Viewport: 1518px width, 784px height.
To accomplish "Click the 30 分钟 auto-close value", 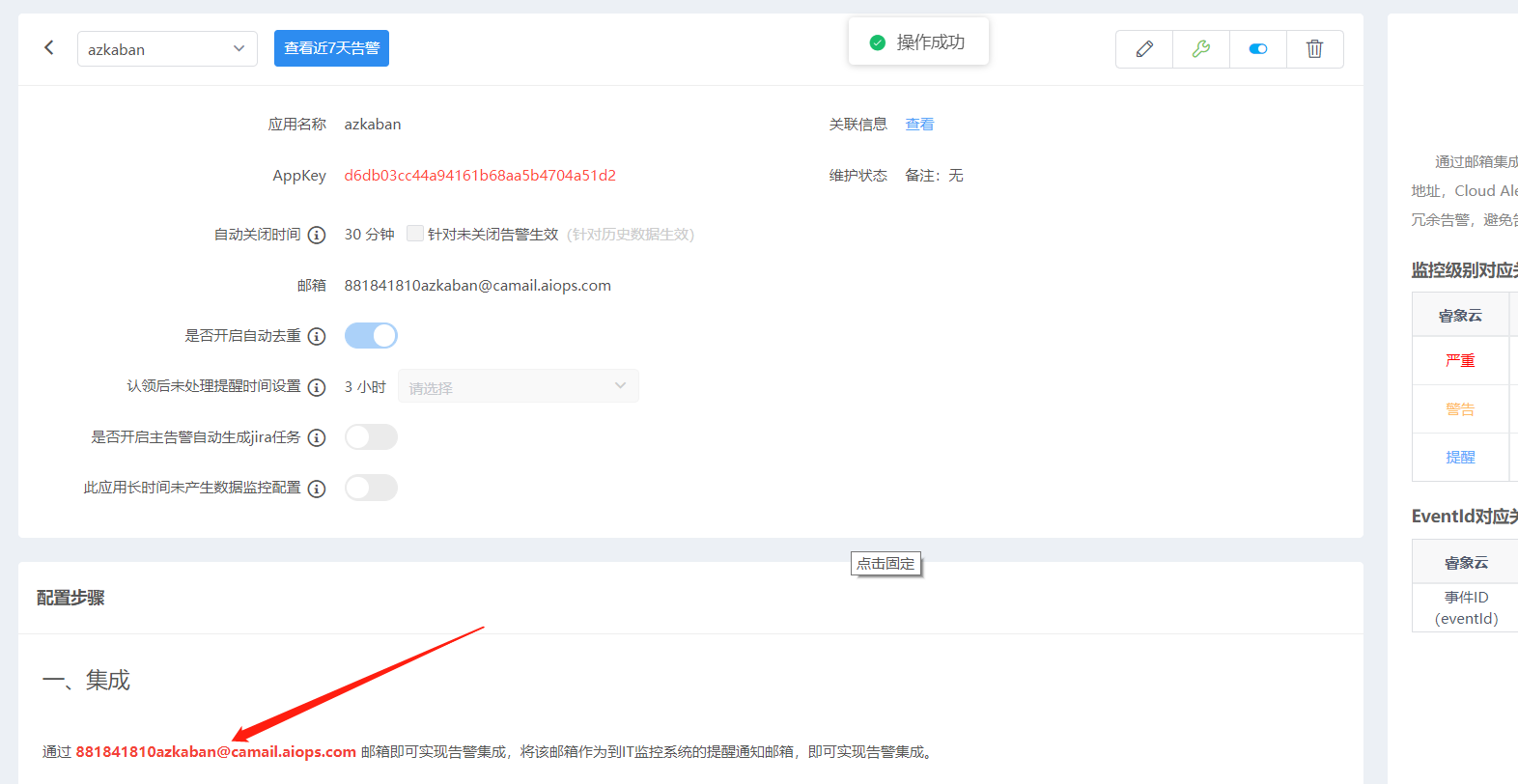I will point(370,234).
